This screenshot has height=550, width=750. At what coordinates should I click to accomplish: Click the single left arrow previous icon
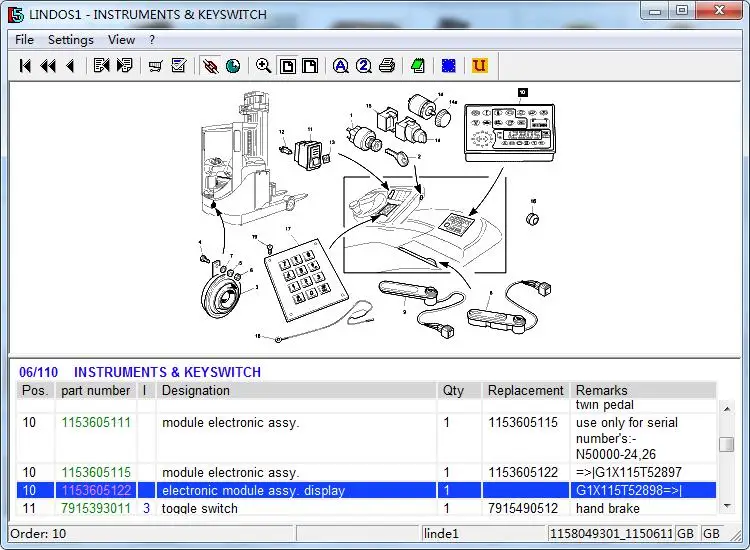(71, 66)
